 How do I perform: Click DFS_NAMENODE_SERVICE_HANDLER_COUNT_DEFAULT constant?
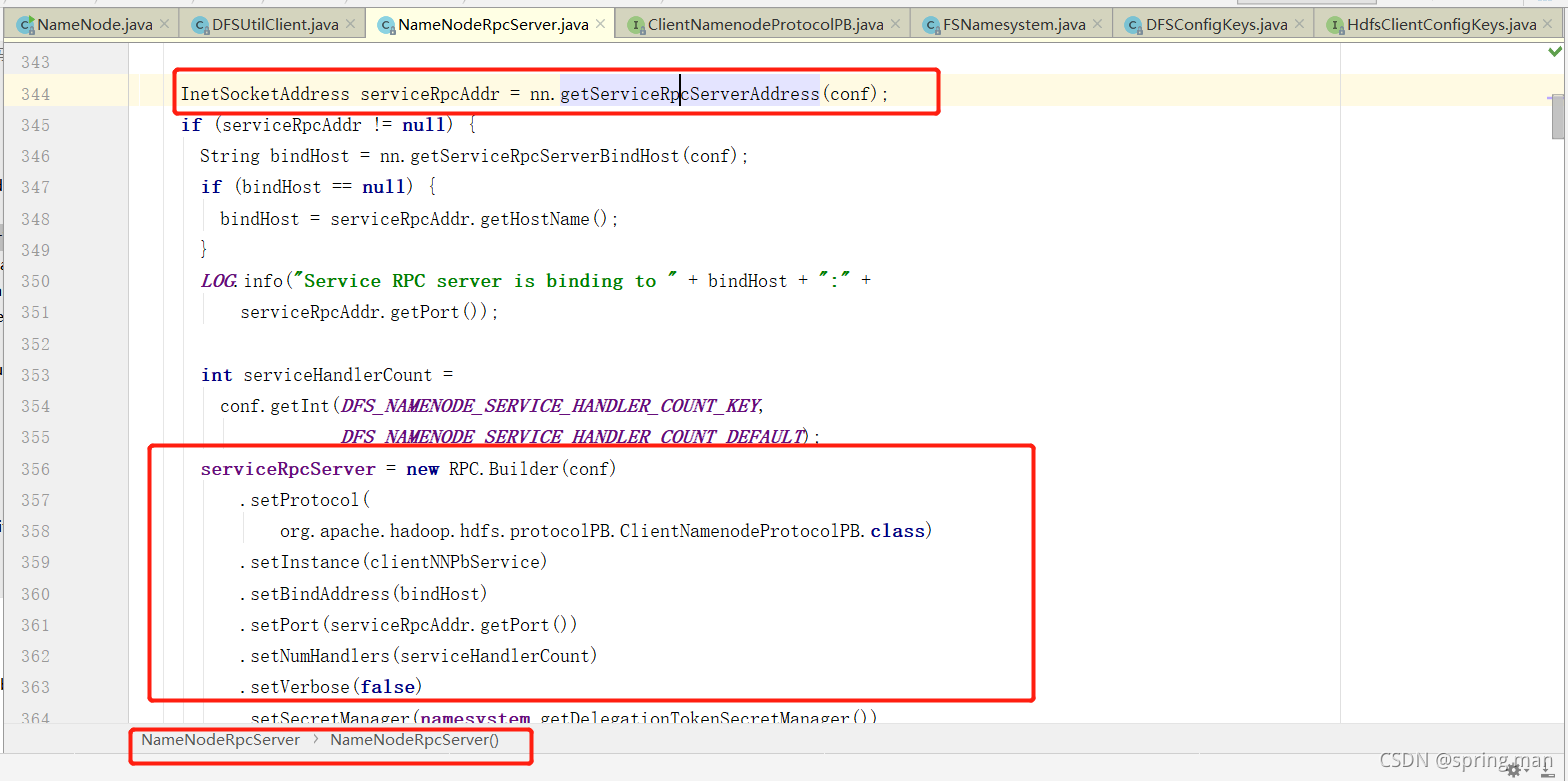[573, 437]
